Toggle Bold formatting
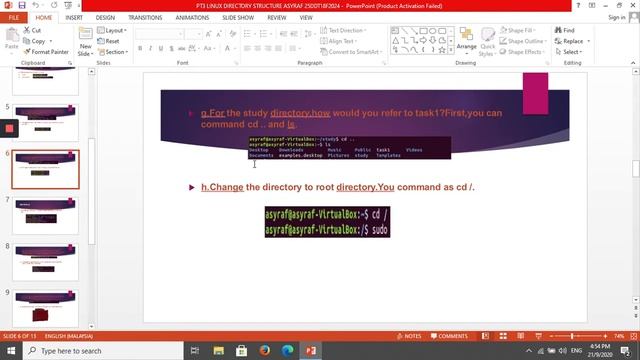Image resolution: width=640 pixels, height=360 pixels. (x=140, y=49)
